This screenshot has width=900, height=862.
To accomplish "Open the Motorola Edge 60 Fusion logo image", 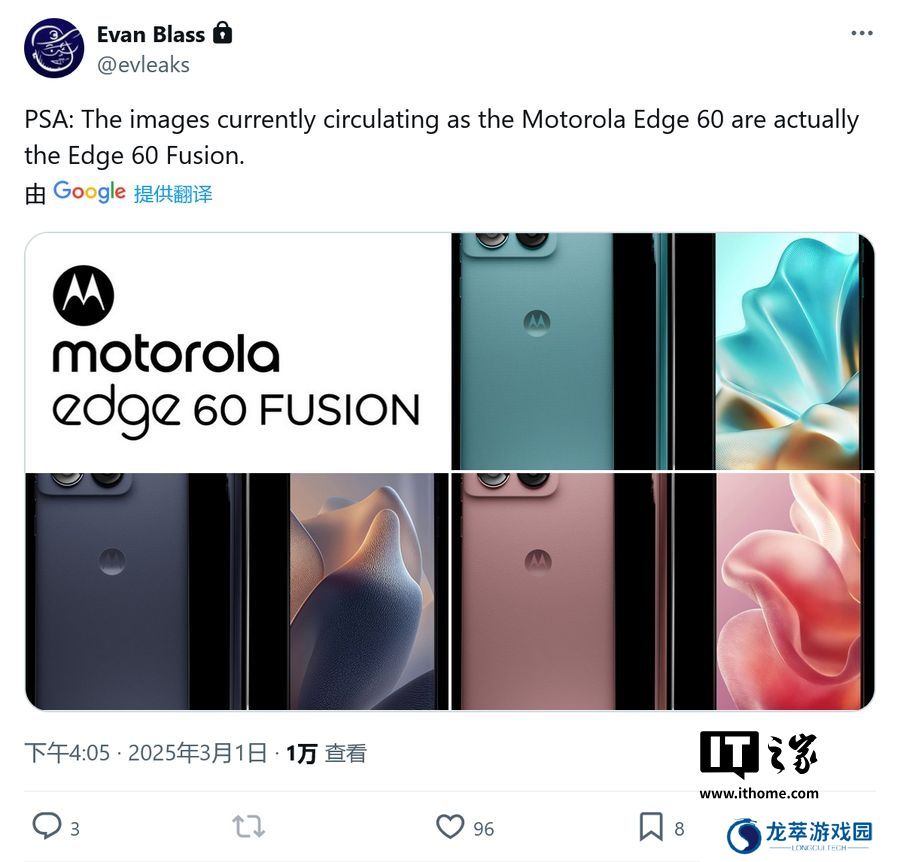I will click(x=237, y=351).
